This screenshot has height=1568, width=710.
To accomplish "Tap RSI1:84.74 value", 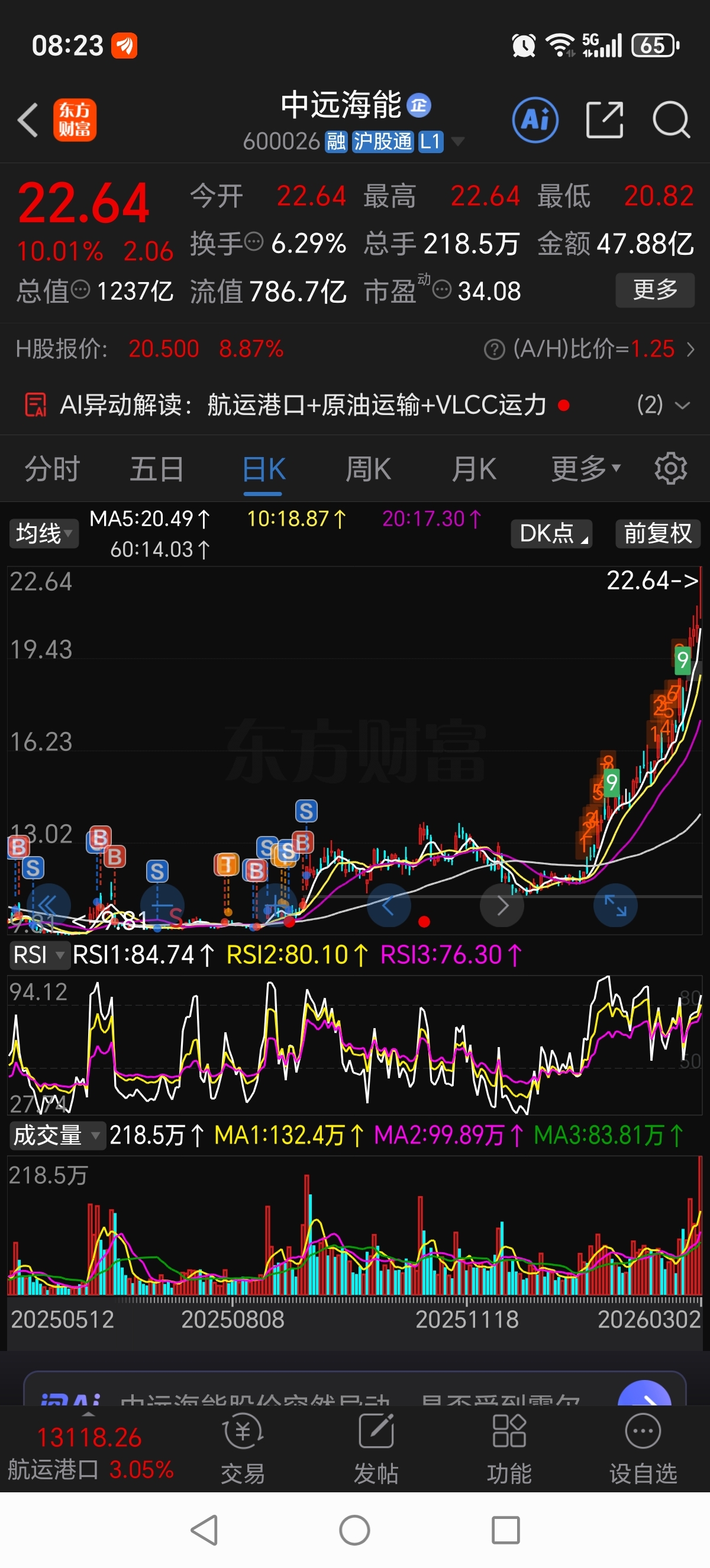I will coord(143,954).
